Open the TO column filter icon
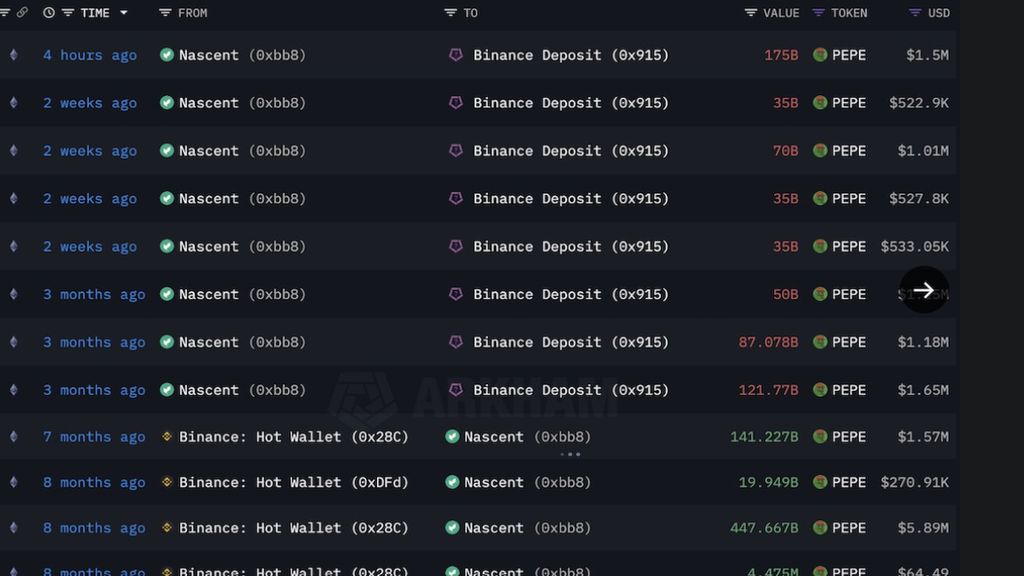 point(450,12)
